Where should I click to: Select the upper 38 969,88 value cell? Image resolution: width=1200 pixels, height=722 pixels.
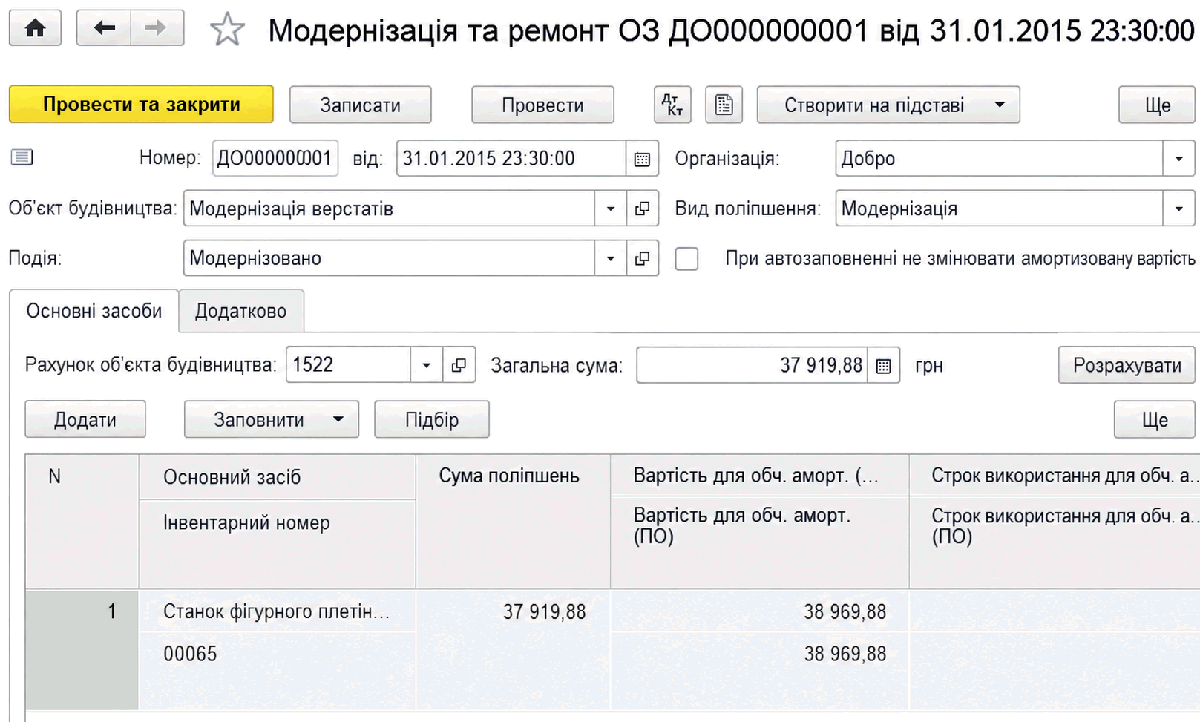(x=759, y=611)
